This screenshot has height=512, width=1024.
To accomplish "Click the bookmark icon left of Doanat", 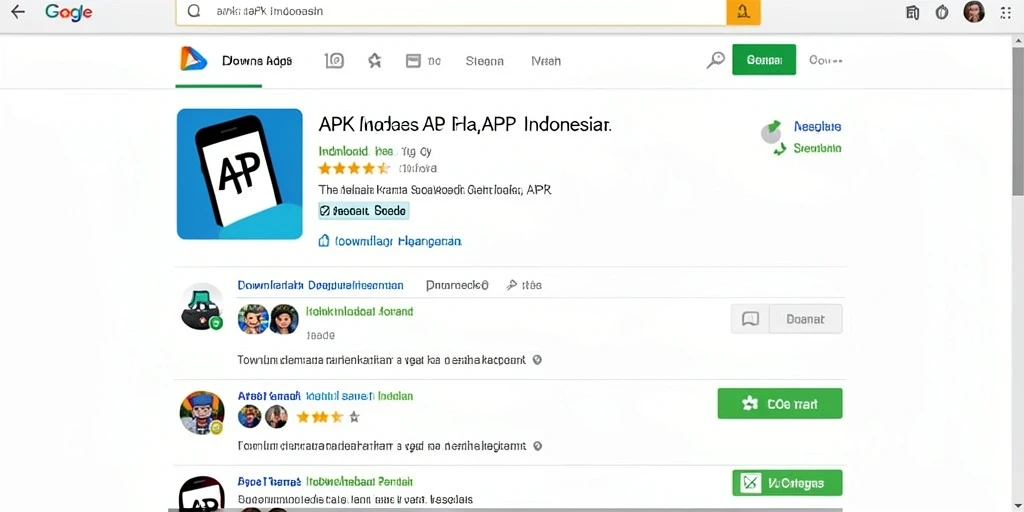I will [750, 319].
